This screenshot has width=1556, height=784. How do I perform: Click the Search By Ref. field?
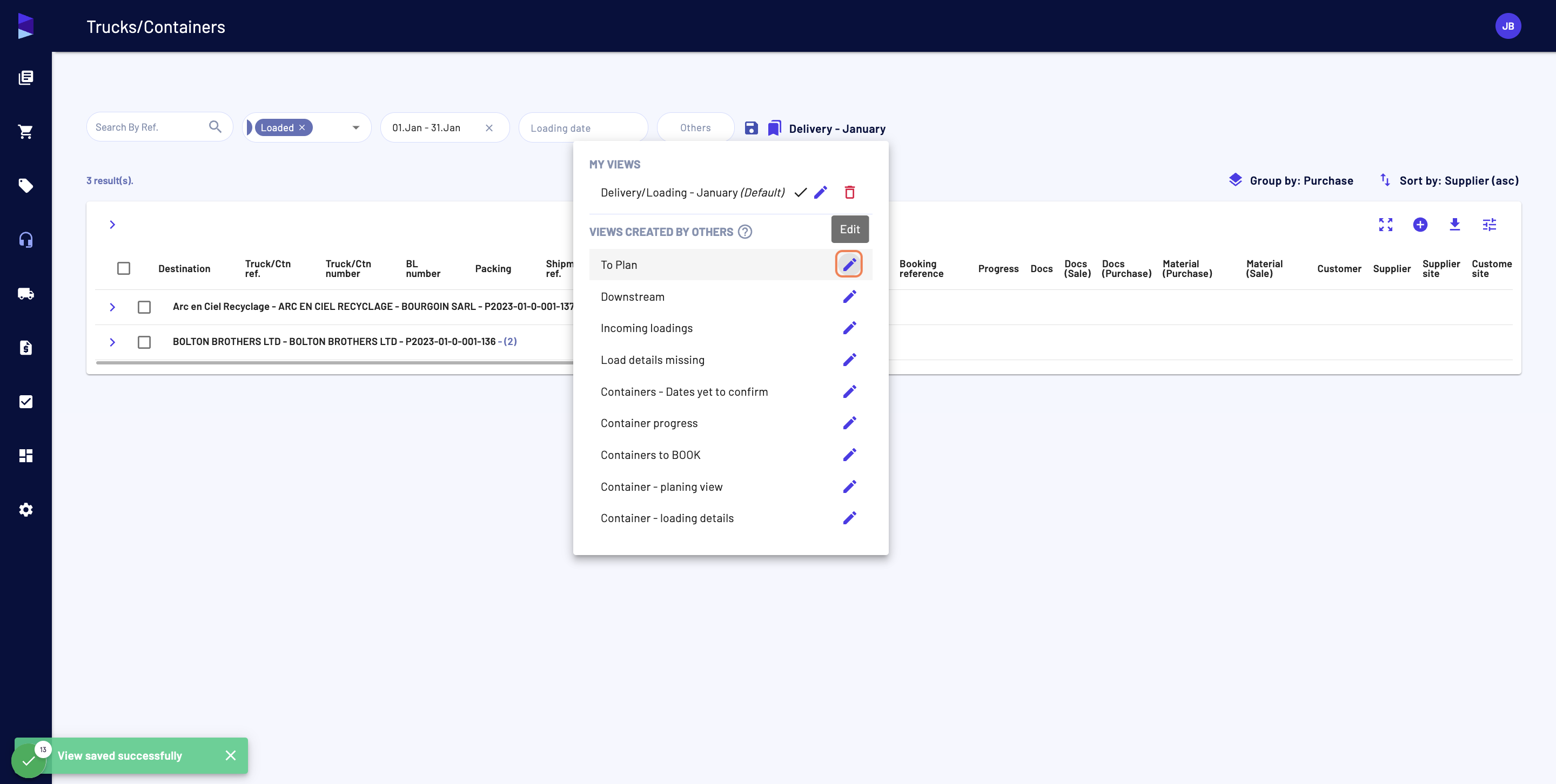(x=159, y=127)
